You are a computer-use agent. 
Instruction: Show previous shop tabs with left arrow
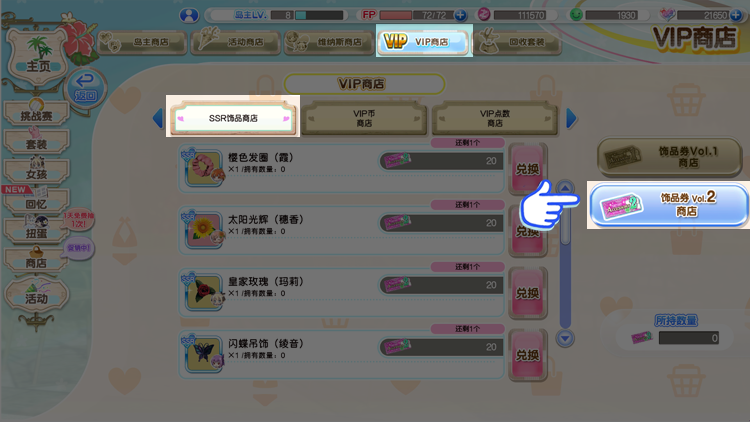tap(158, 118)
